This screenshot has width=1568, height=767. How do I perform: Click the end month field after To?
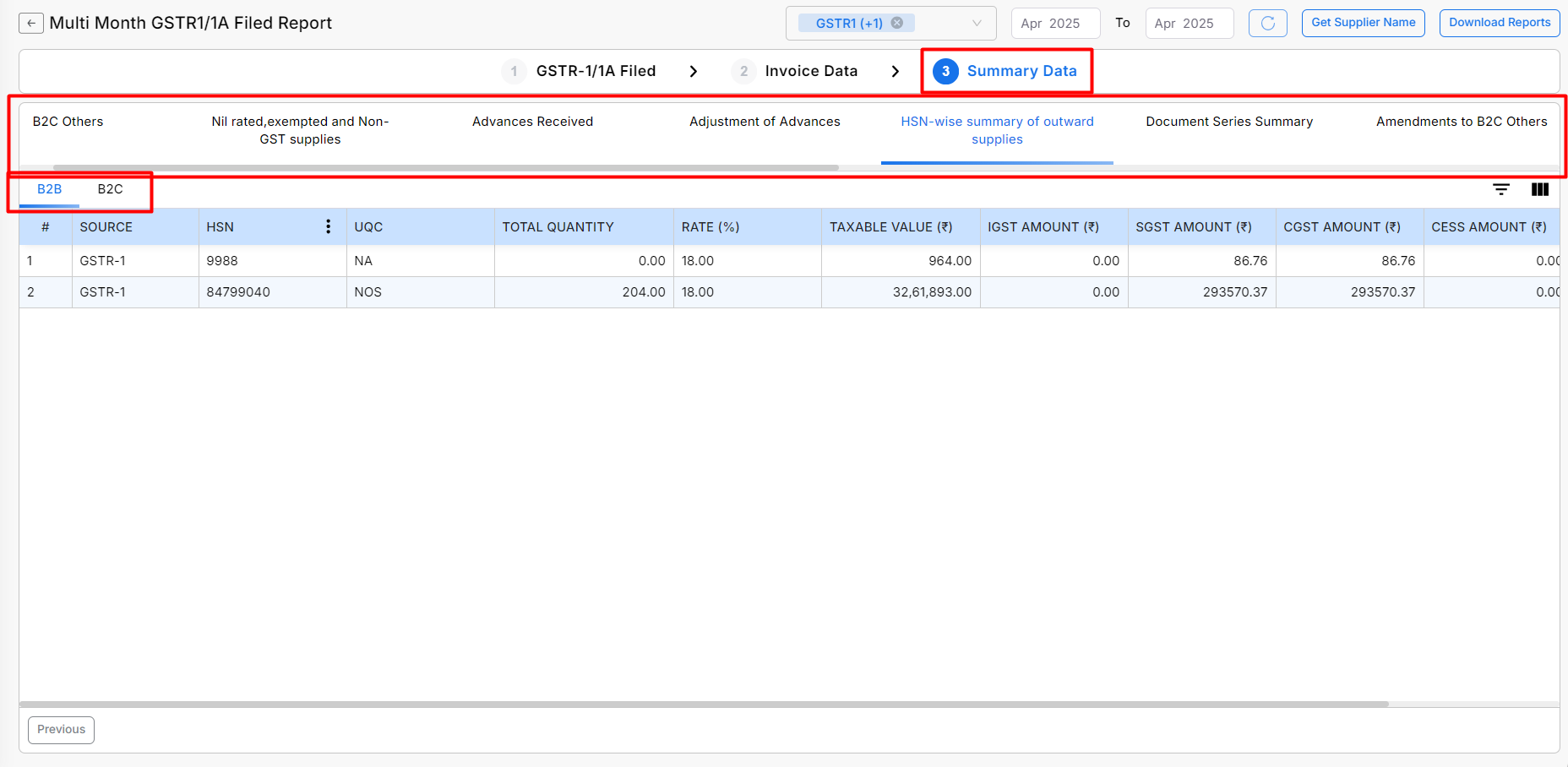coord(1188,24)
